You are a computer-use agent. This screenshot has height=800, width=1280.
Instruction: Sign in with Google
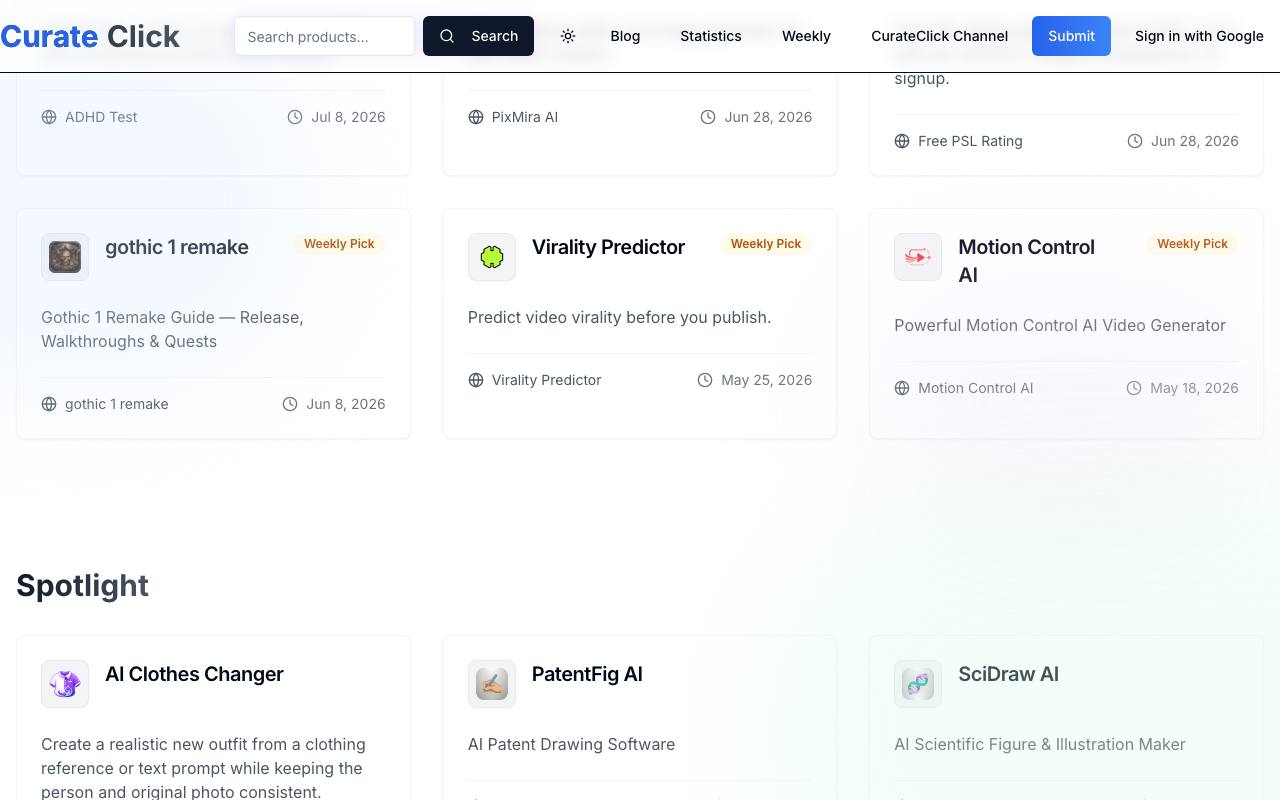pyautogui.click(x=1199, y=36)
